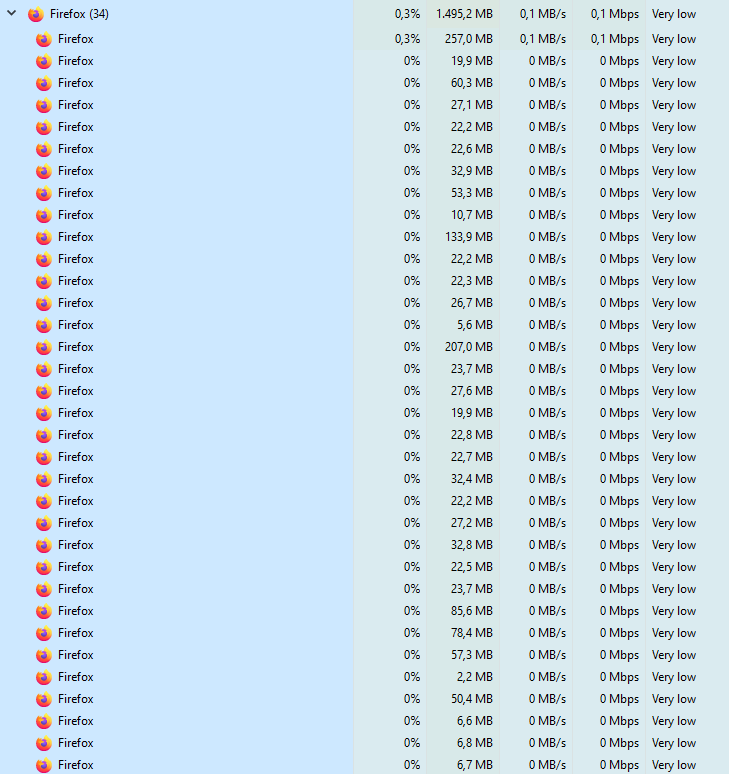The height and width of the screenshot is (774, 729).
Task: Click Firefox icon on the 27,6 MB row
Action: (44, 391)
